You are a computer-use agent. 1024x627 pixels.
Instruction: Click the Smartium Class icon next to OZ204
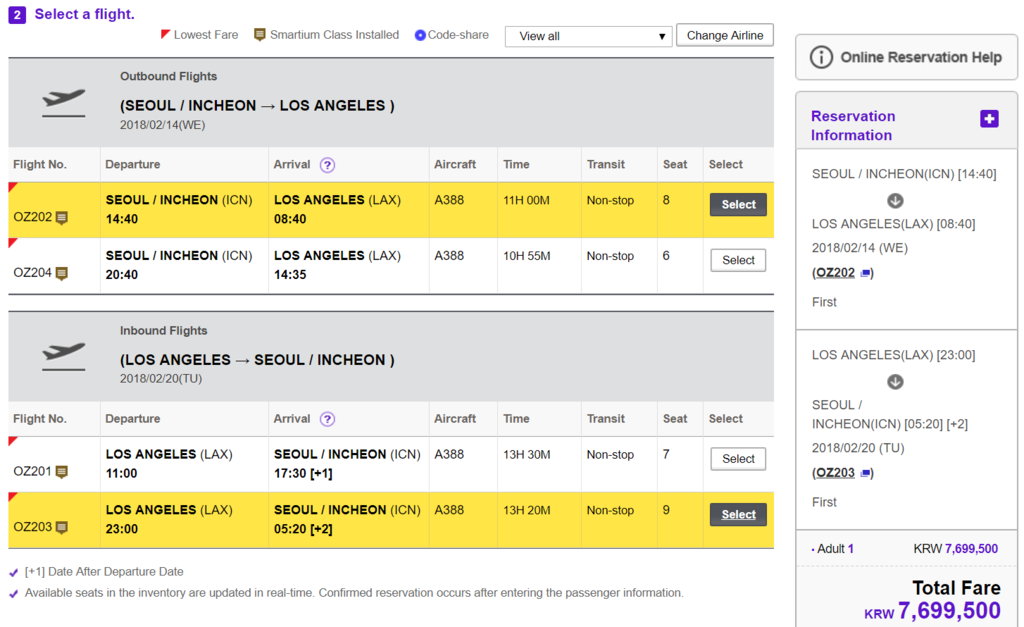coord(61,273)
